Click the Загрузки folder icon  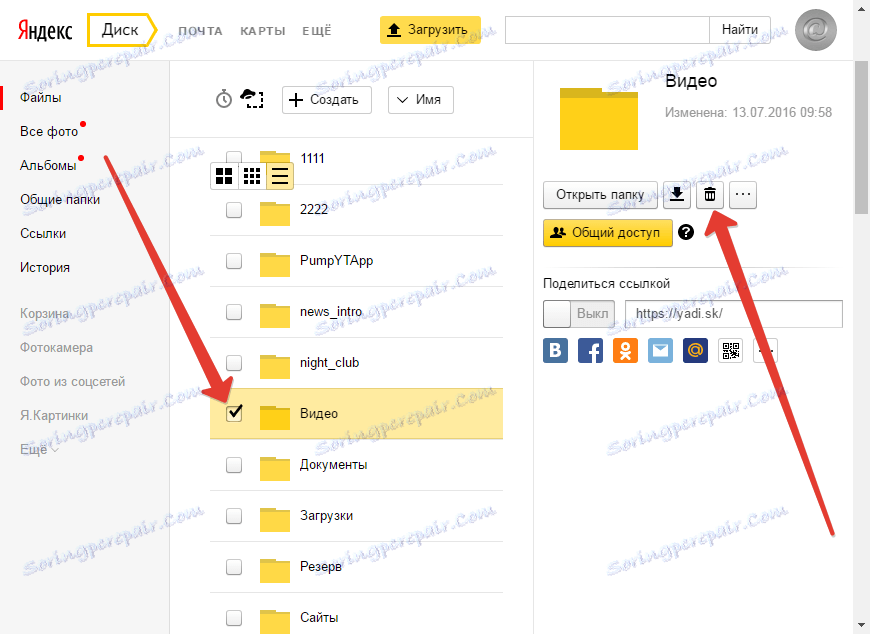tap(275, 518)
